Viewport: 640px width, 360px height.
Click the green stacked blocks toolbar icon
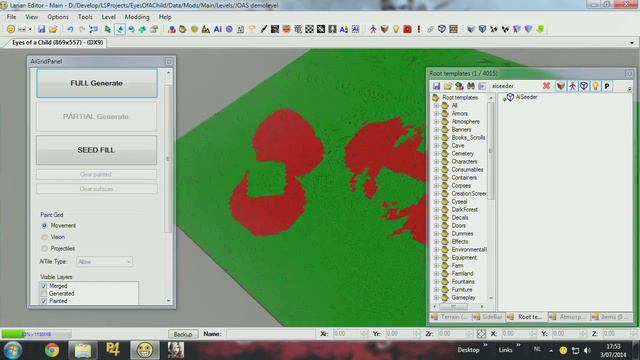(x=540, y=29)
